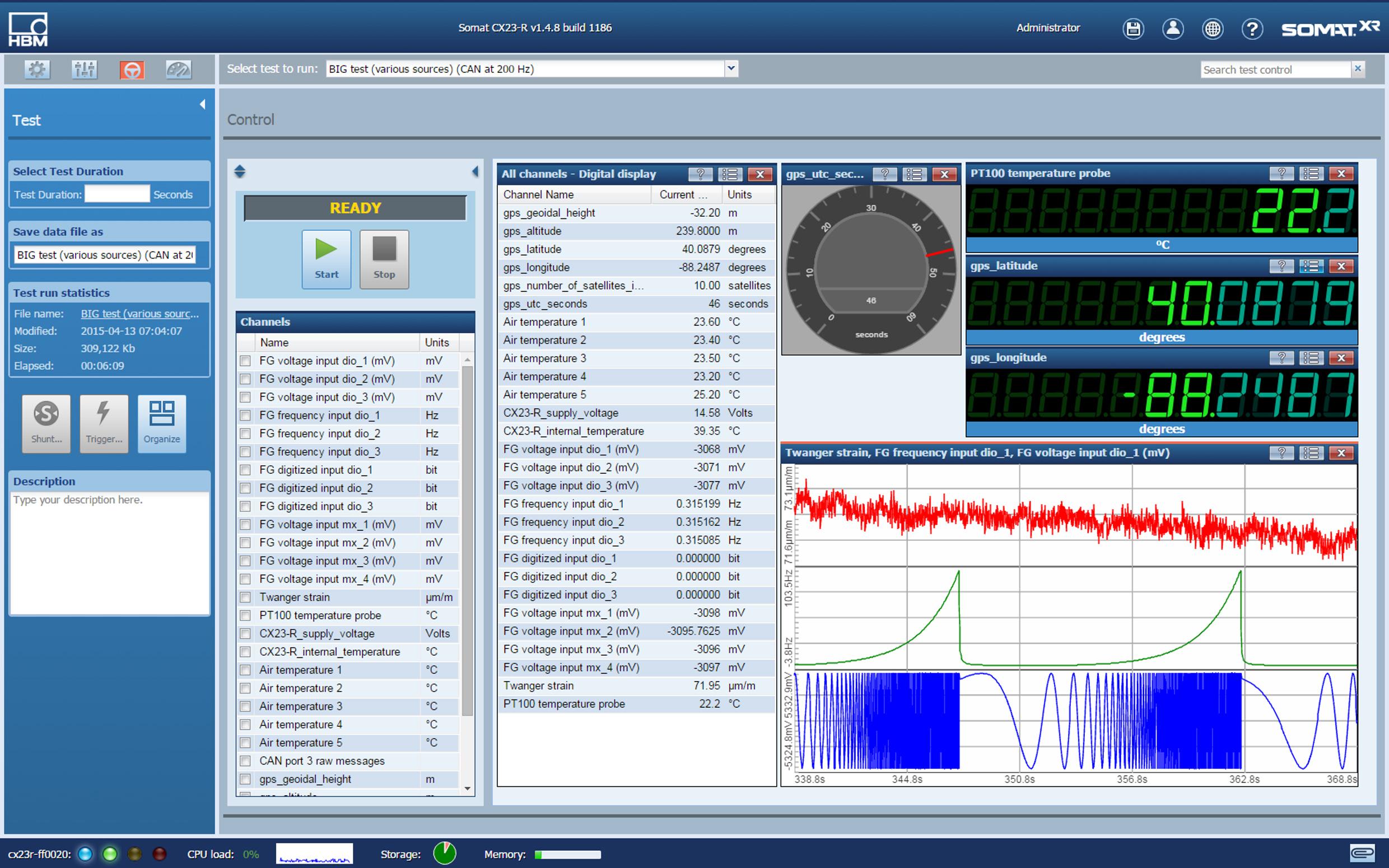1389x868 pixels.
Task: Start the test run
Action: point(326,259)
